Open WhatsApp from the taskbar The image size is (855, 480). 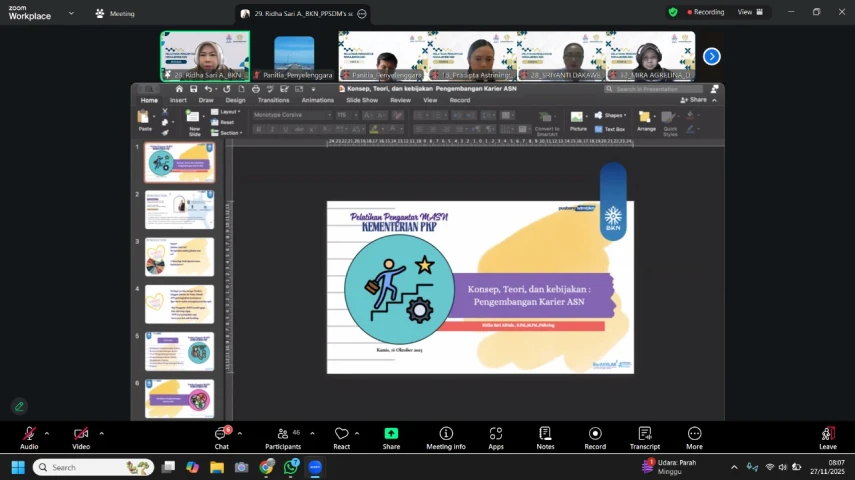click(x=291, y=467)
